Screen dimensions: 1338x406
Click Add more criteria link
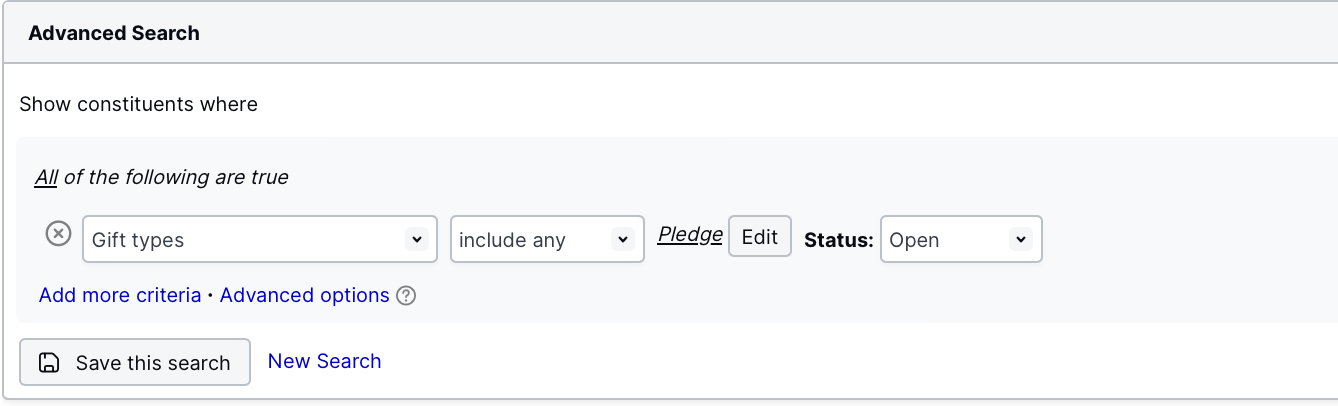(x=120, y=296)
